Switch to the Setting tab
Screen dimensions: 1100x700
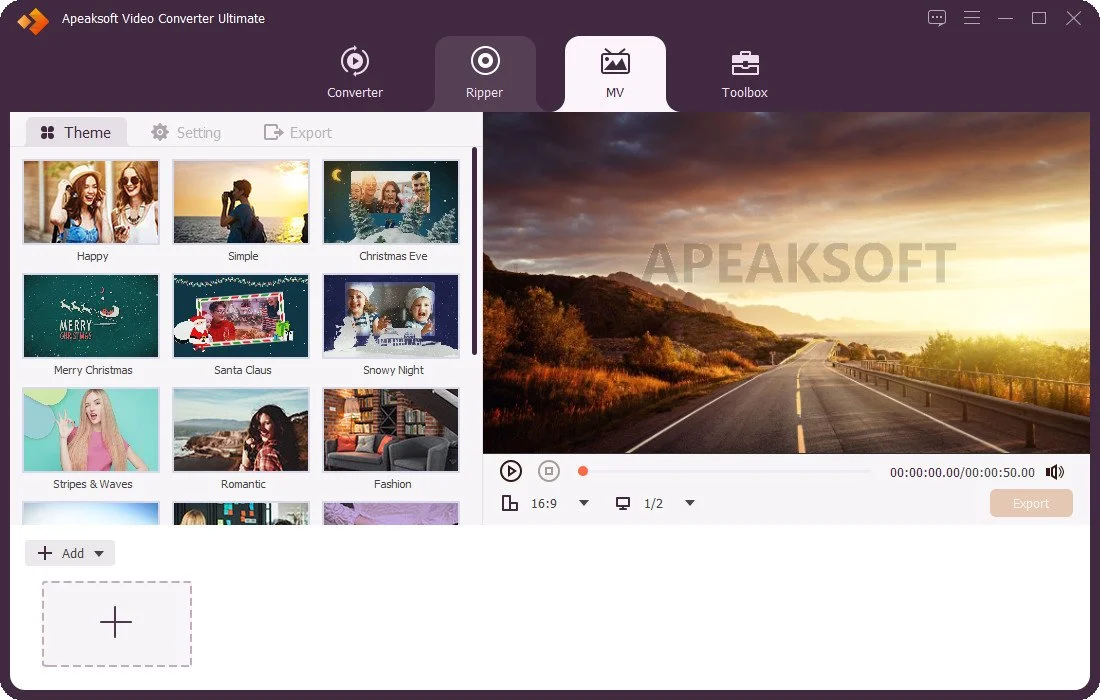point(186,133)
